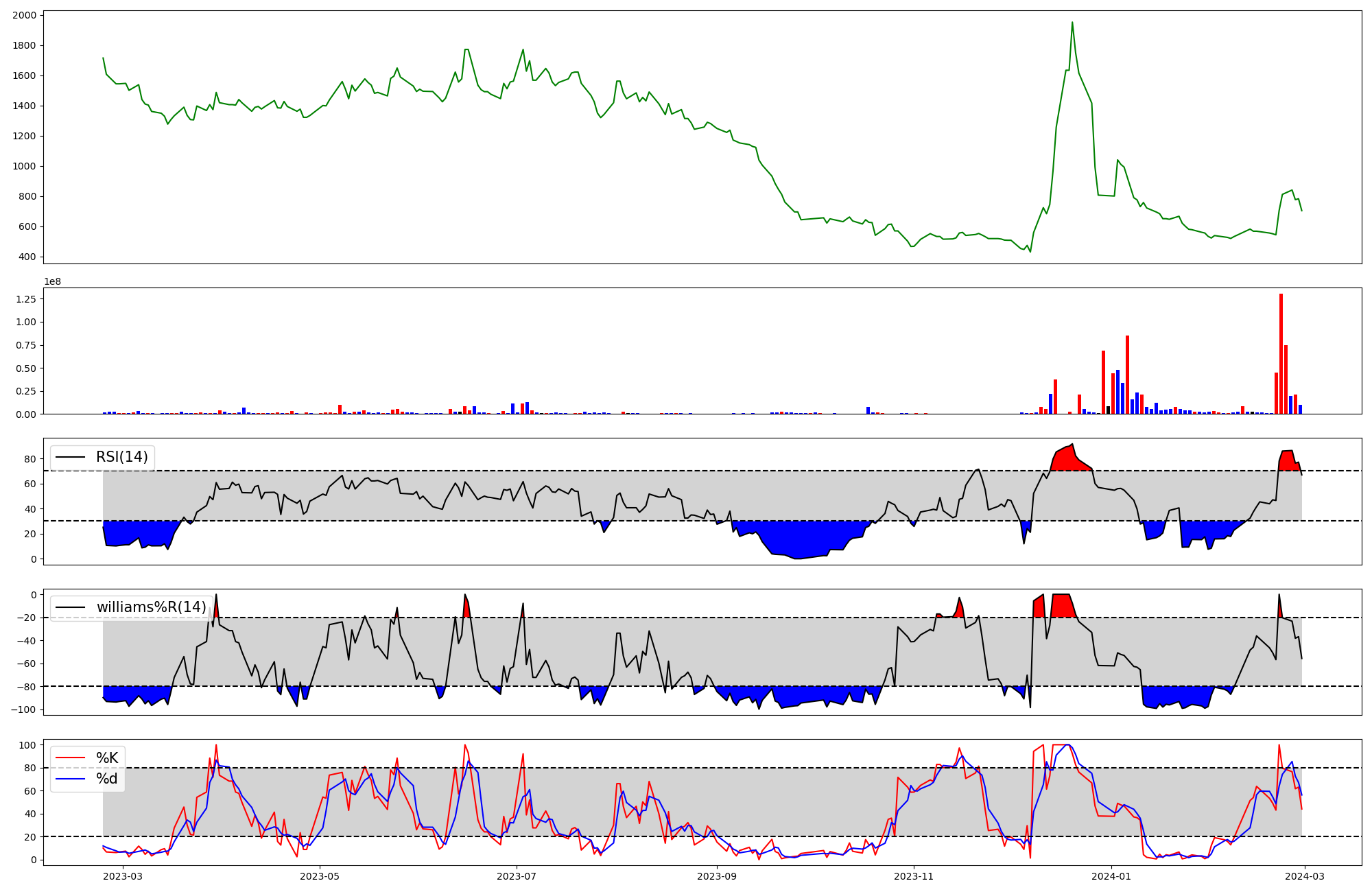
Task: Click the RSI(14) legend label
Action: (x=121, y=457)
